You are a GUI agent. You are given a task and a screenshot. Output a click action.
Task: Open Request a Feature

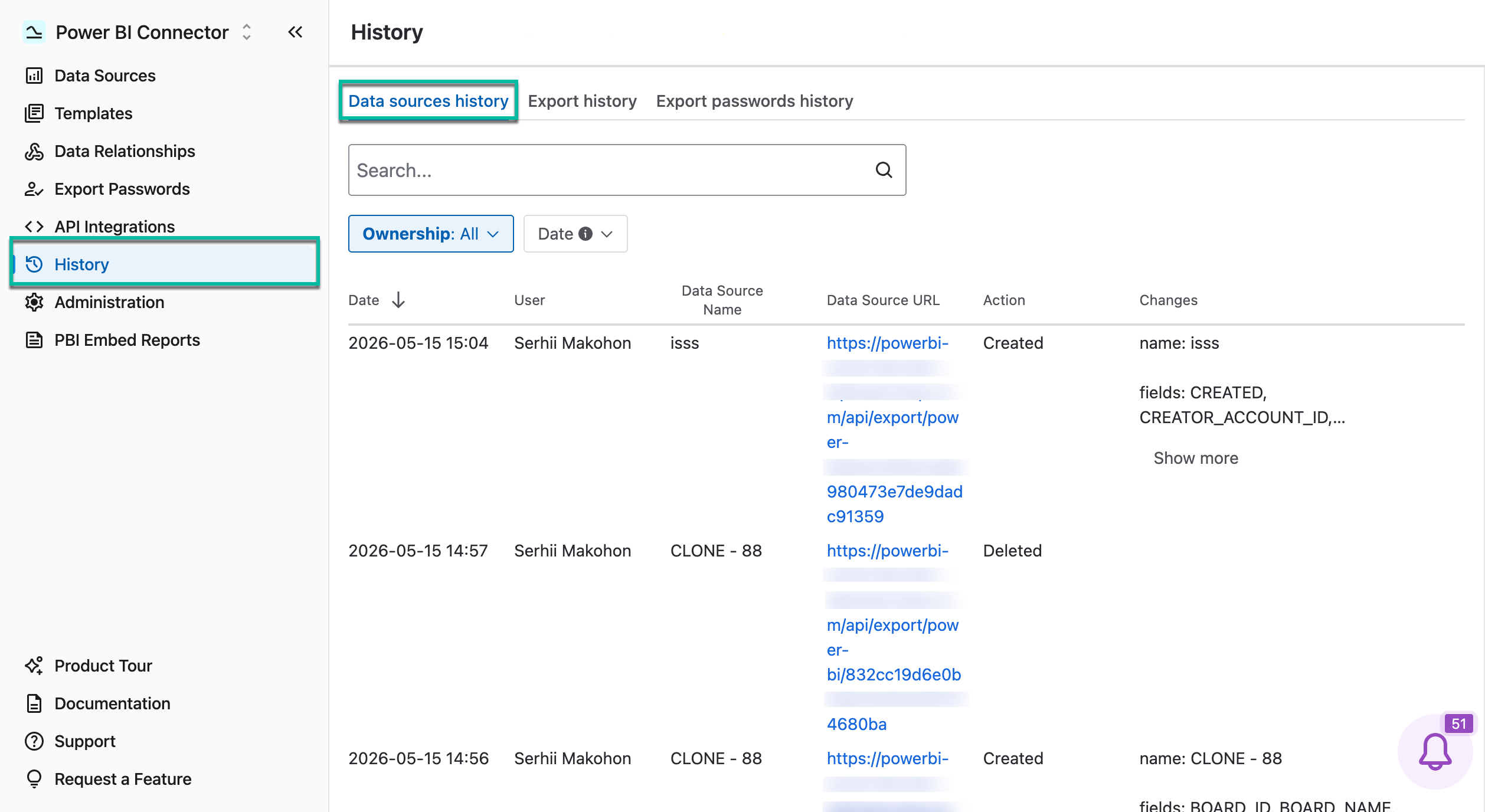tap(123, 779)
